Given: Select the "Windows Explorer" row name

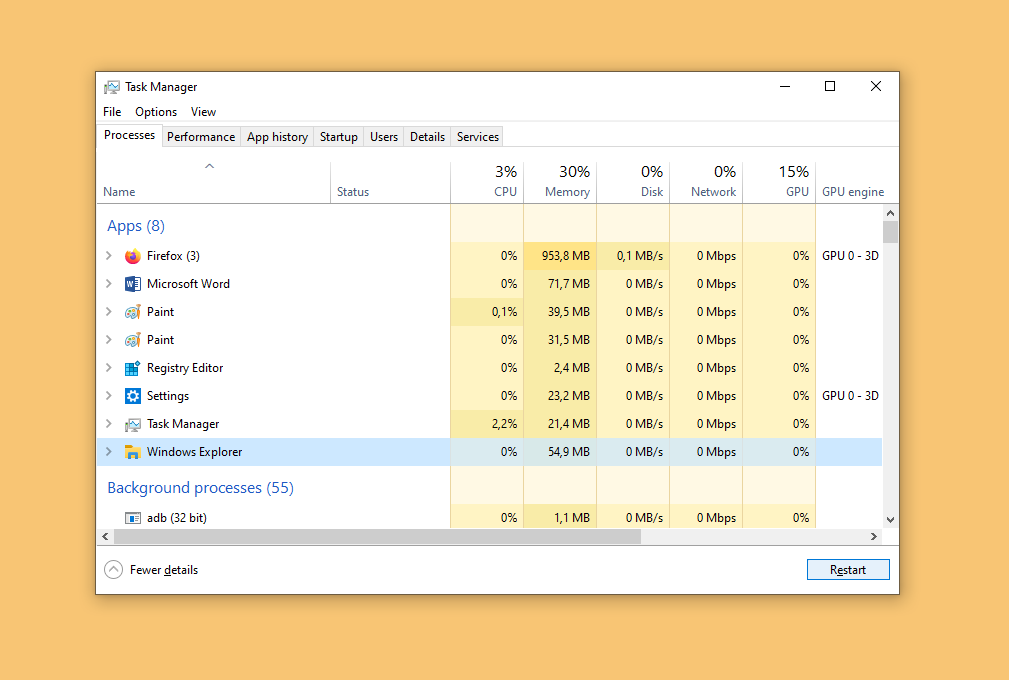Looking at the screenshot, I should pyautogui.click(x=194, y=452).
